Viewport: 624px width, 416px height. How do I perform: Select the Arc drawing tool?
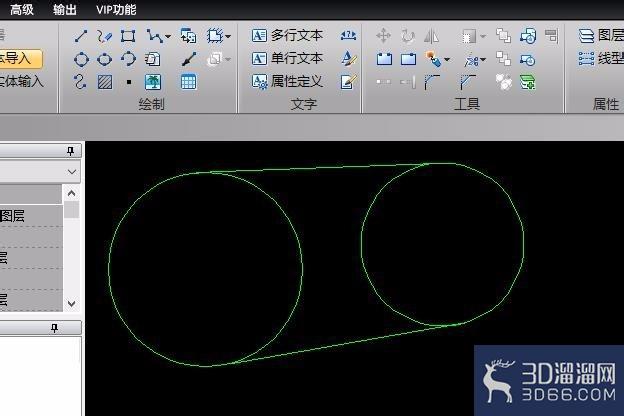(128, 59)
